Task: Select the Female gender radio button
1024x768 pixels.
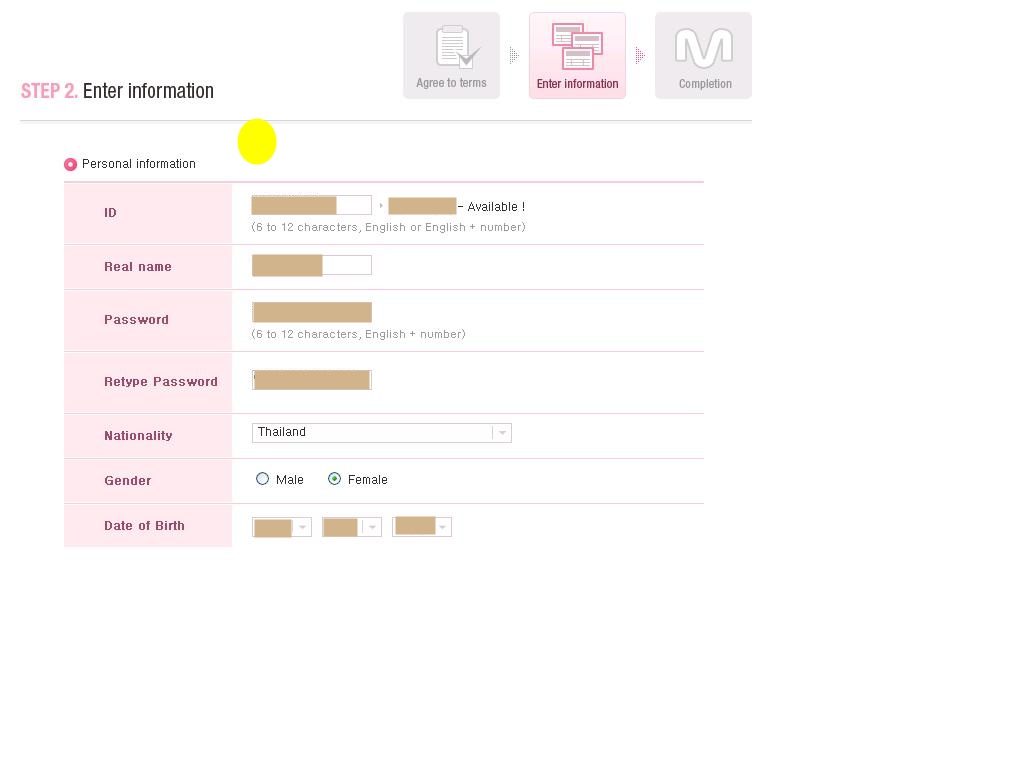Action: pos(334,479)
